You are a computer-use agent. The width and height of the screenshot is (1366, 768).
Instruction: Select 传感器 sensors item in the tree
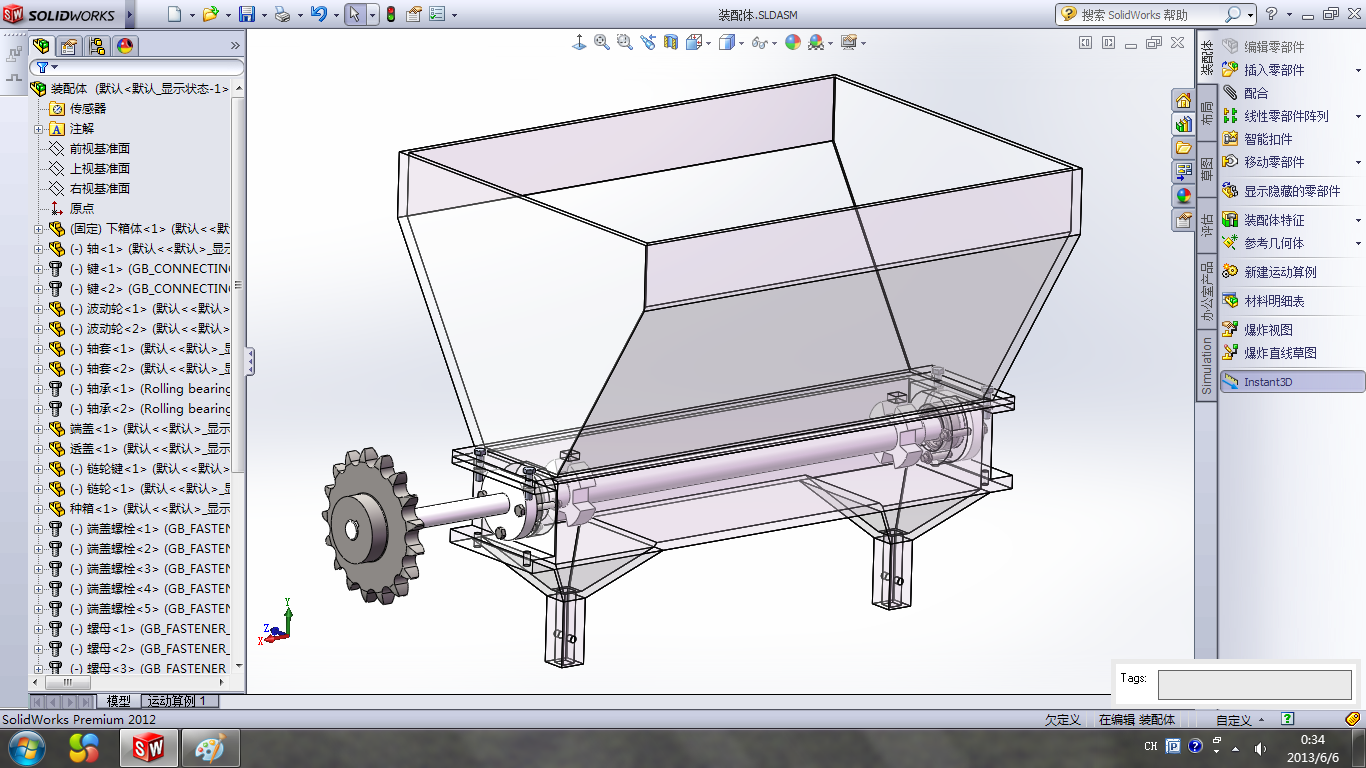point(88,109)
